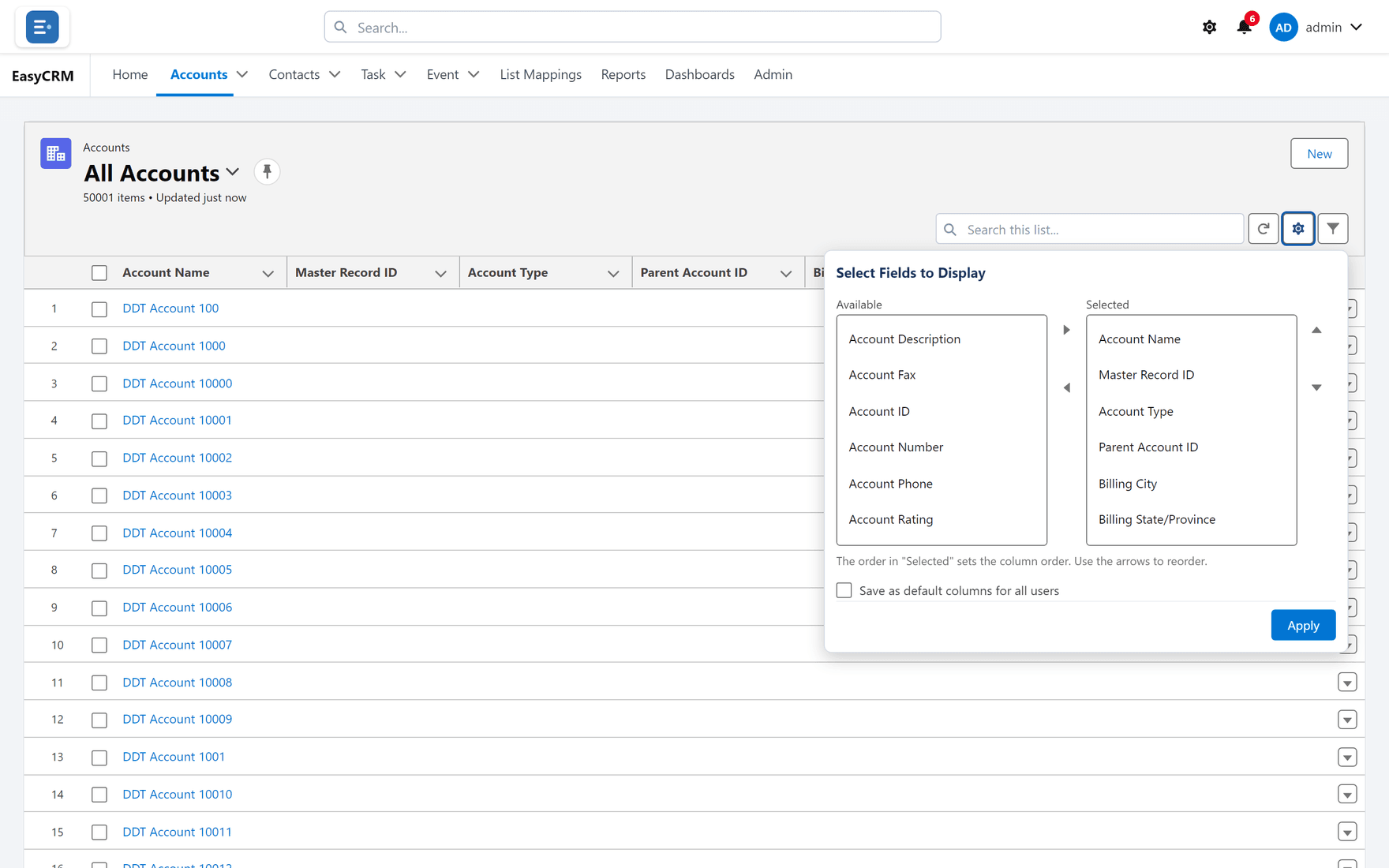Viewport: 1389px width, 868px height.
Task: Click the New account button
Action: click(1319, 153)
